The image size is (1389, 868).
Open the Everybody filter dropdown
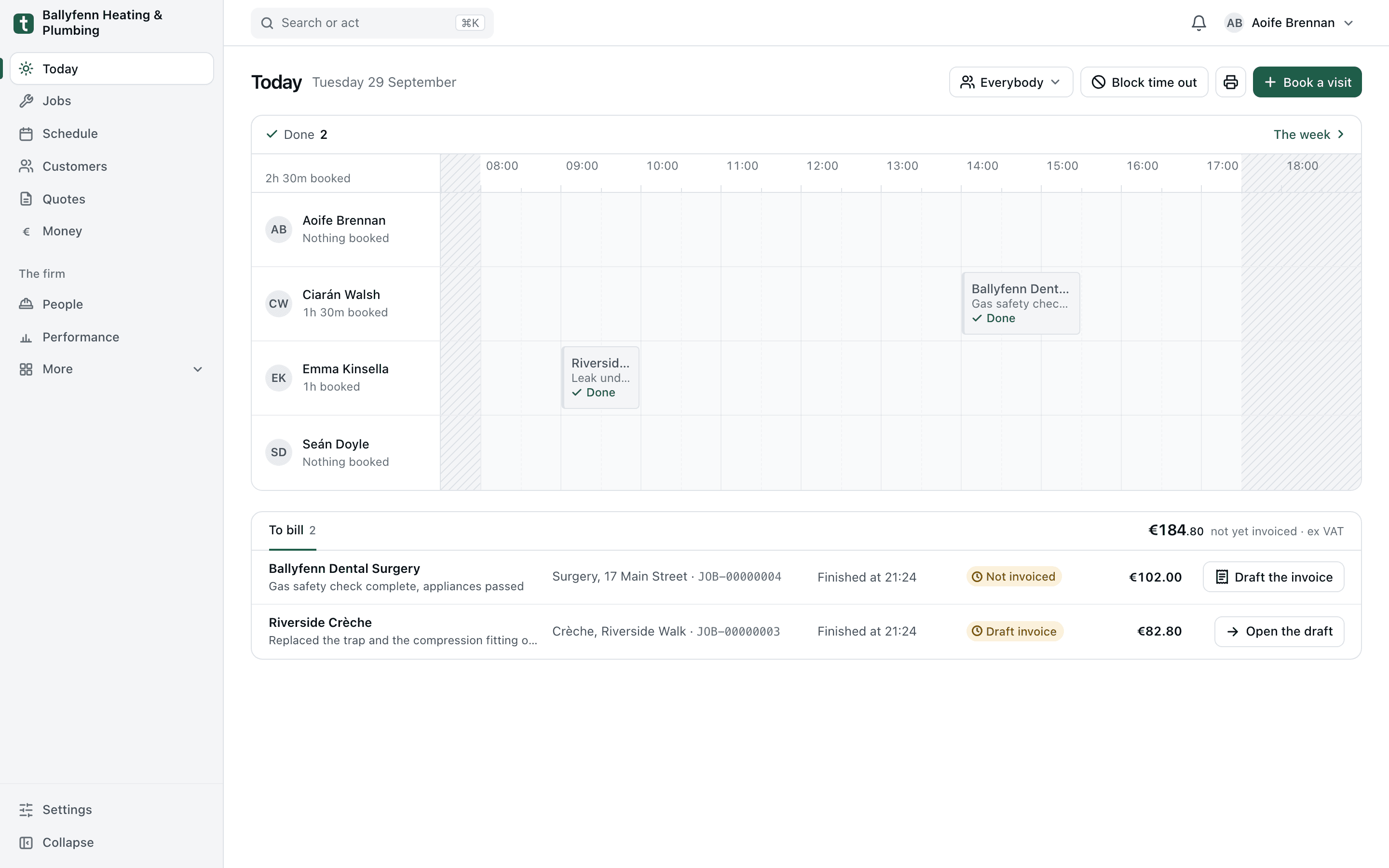pyautogui.click(x=1011, y=82)
